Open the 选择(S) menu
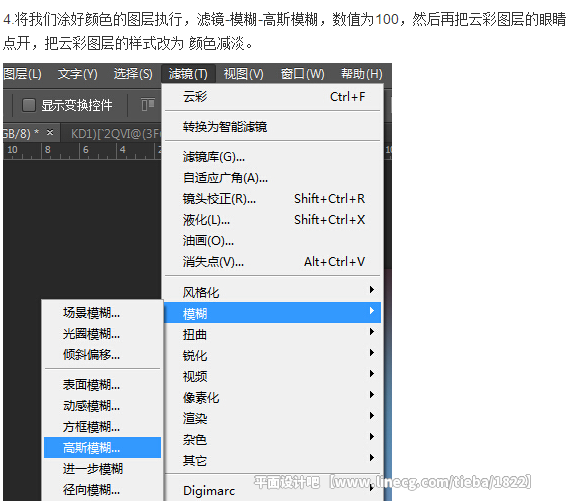Image resolution: width=572 pixels, height=501 pixels. (133, 74)
